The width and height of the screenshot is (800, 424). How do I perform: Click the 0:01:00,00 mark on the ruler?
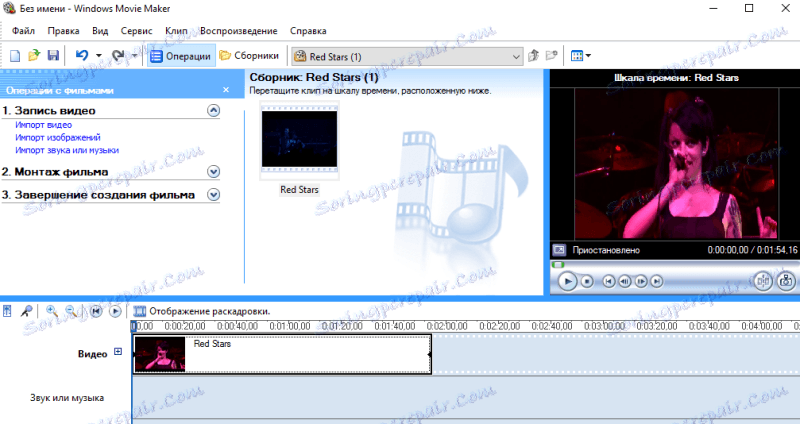click(x=289, y=326)
